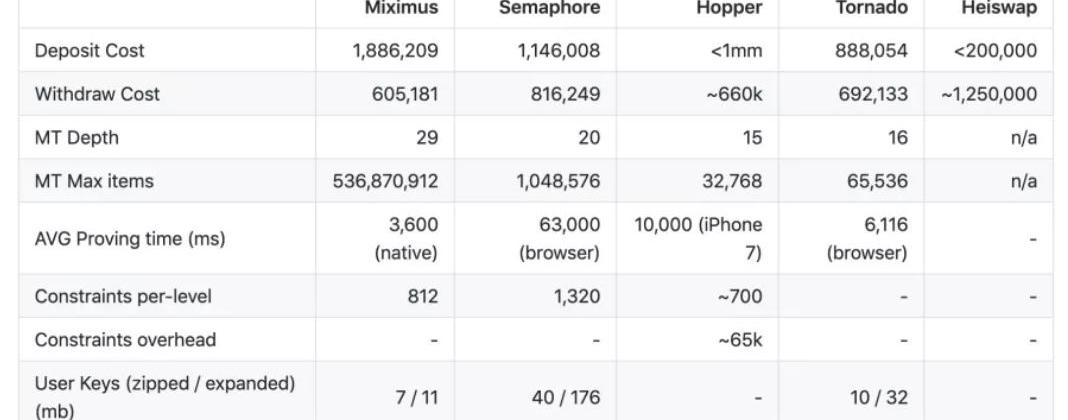
Task: Select User Keys (zipped / expanded) label
Action: click(x=164, y=384)
